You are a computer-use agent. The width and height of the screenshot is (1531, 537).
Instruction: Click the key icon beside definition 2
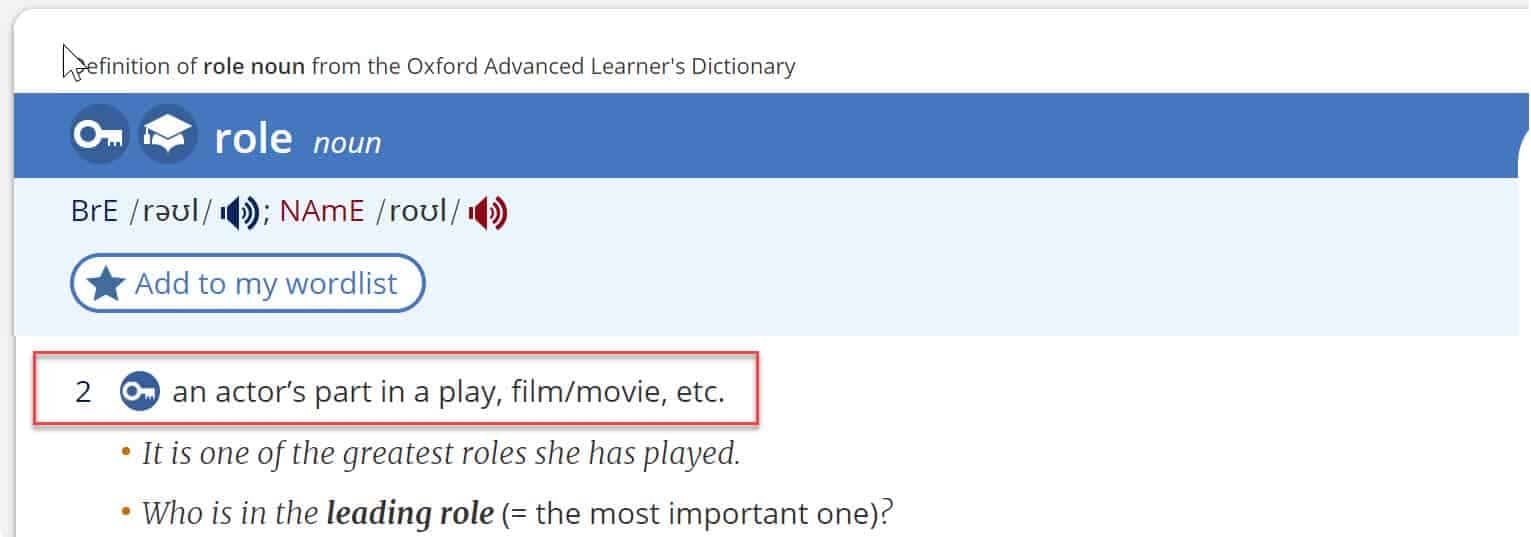click(x=139, y=392)
